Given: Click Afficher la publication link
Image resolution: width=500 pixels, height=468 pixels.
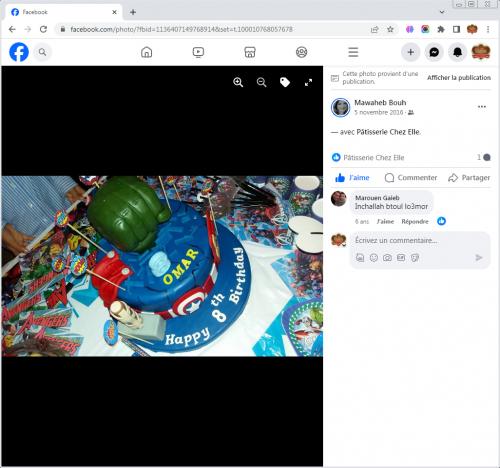Looking at the screenshot, I should click(459, 78).
